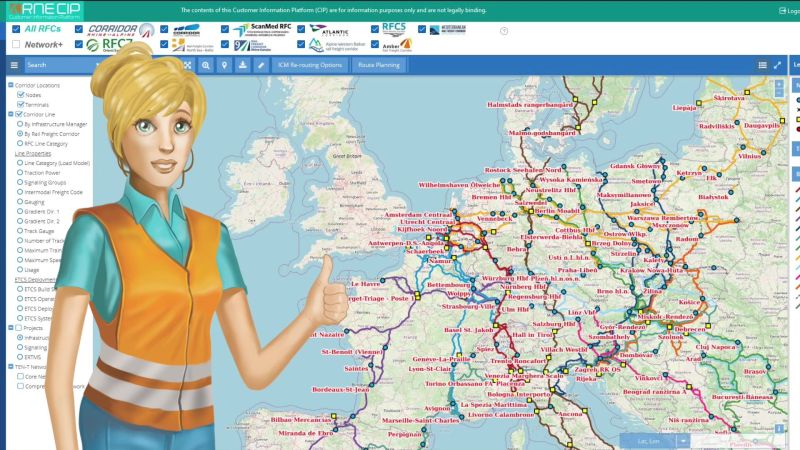800x450 pixels.
Task: Click the help question mark icon
Action: pos(504,31)
